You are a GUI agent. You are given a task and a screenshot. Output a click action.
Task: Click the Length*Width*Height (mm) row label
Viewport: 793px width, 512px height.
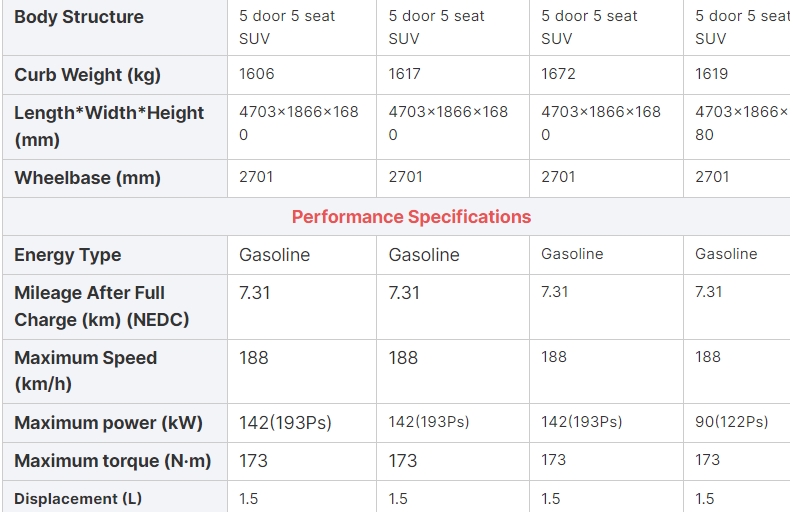109,126
